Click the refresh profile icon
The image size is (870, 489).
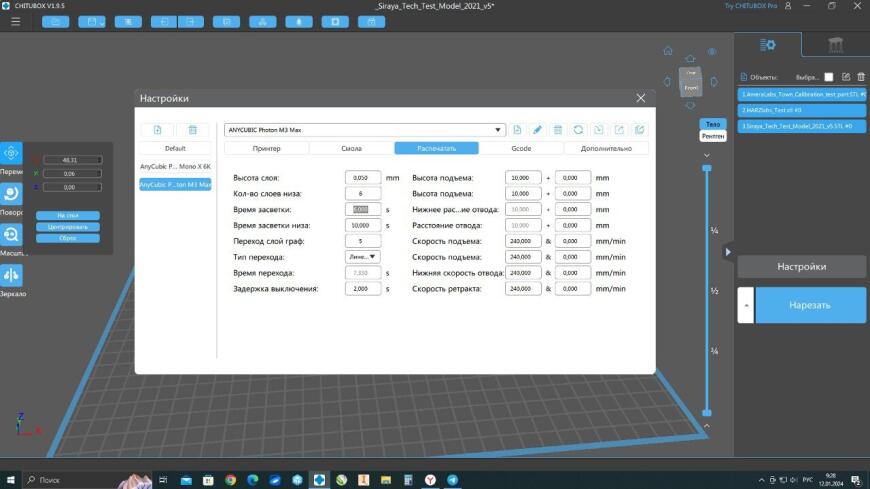[x=578, y=130]
